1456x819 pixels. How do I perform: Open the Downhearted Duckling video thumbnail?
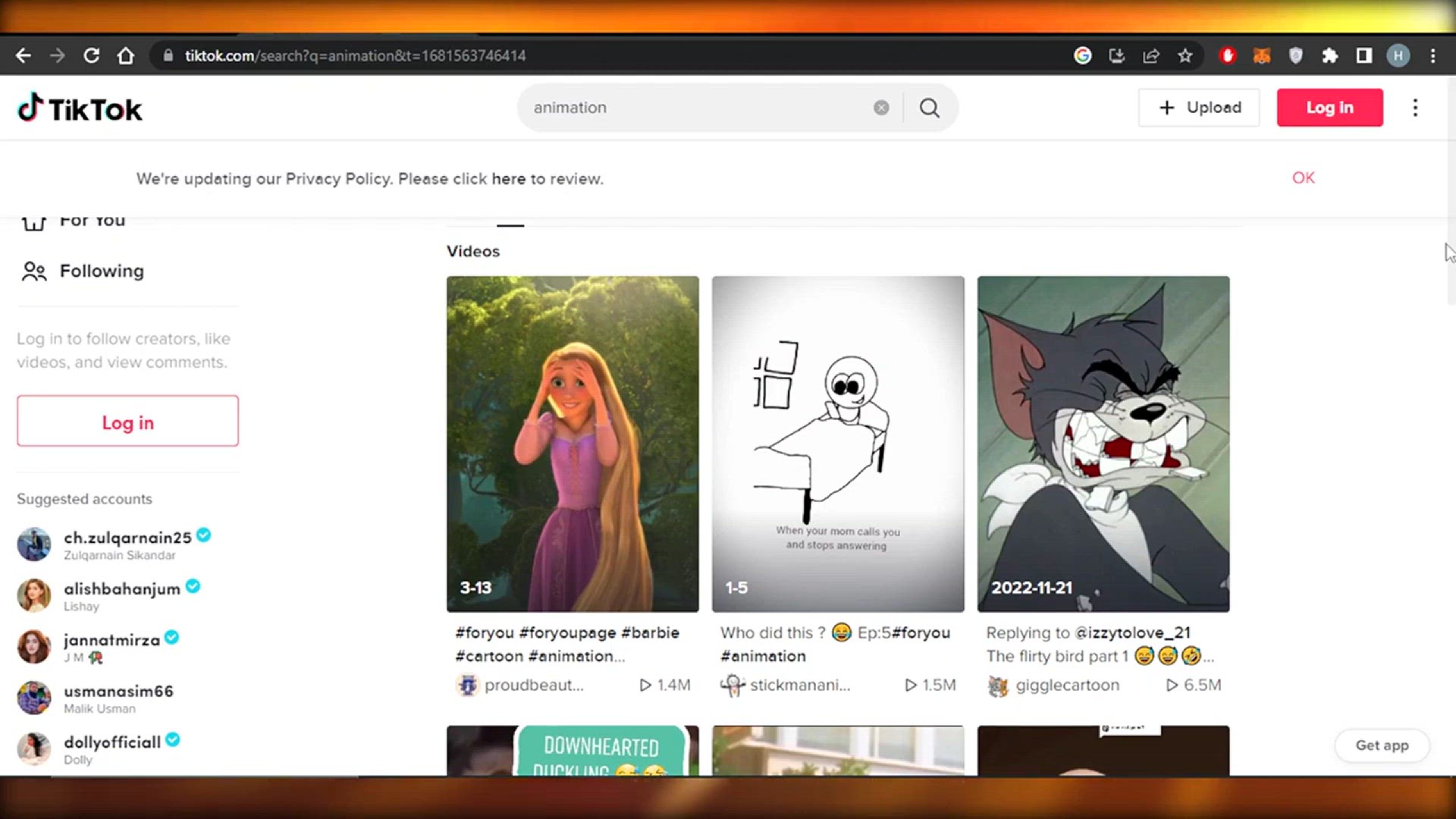(573, 751)
